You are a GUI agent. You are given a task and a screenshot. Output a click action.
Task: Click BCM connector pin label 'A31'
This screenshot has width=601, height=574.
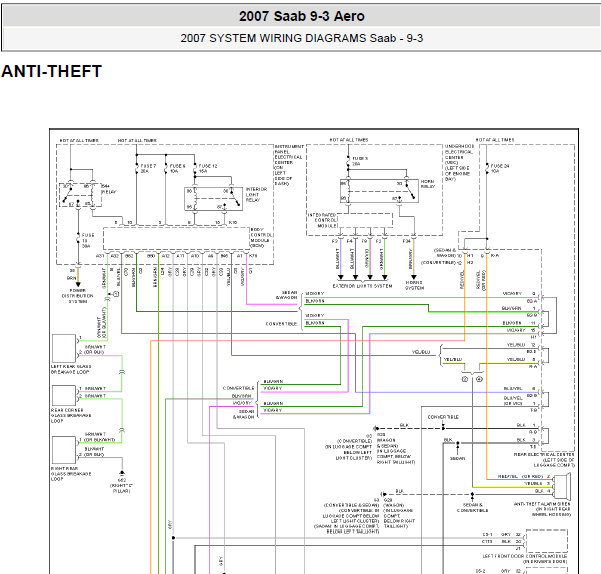(x=100, y=256)
